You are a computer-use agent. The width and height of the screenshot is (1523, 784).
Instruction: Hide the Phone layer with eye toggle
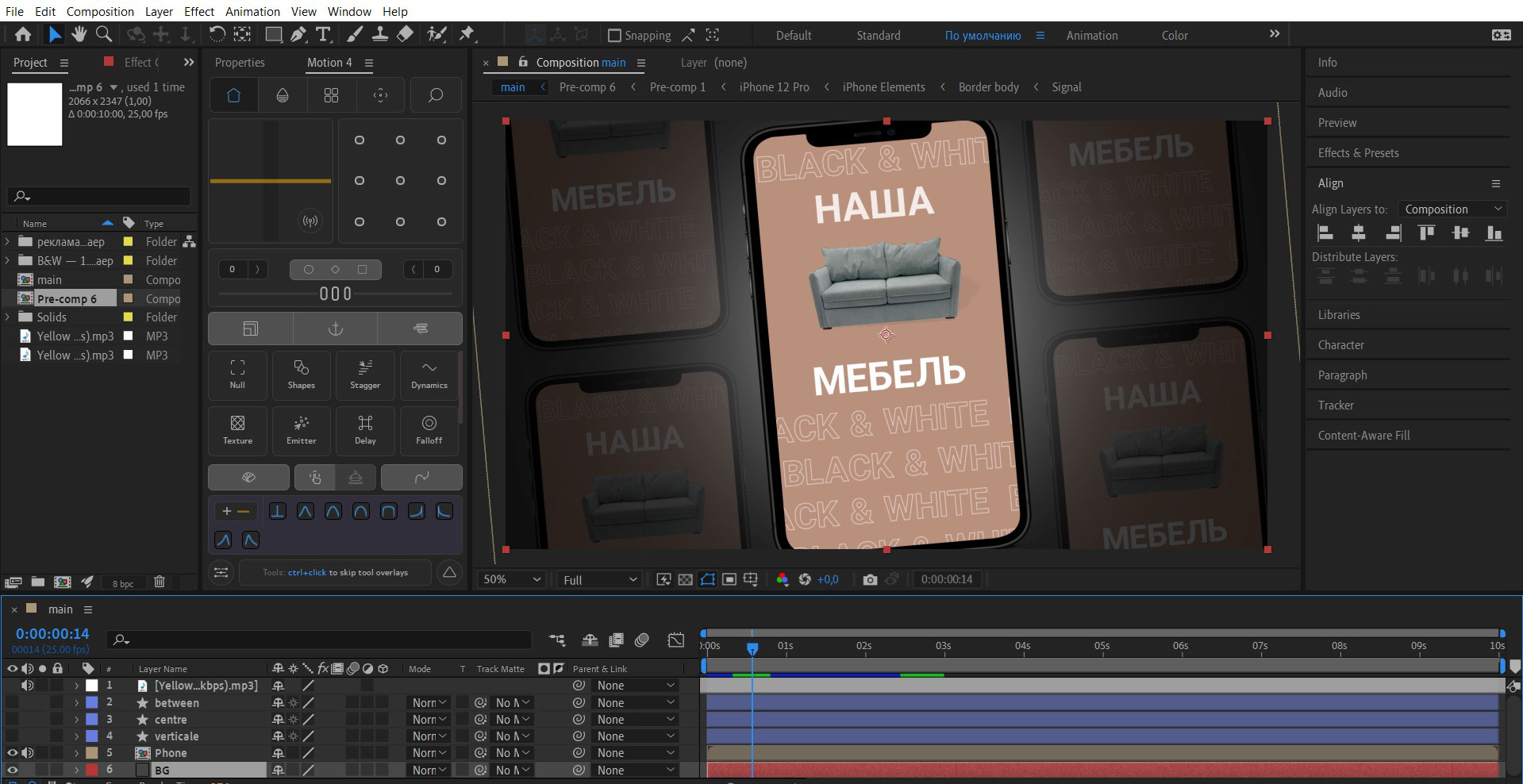pyautogui.click(x=12, y=753)
